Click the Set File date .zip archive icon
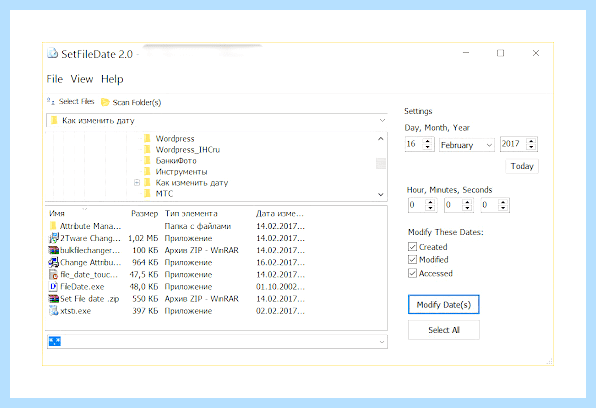596x408 pixels. 54,298
